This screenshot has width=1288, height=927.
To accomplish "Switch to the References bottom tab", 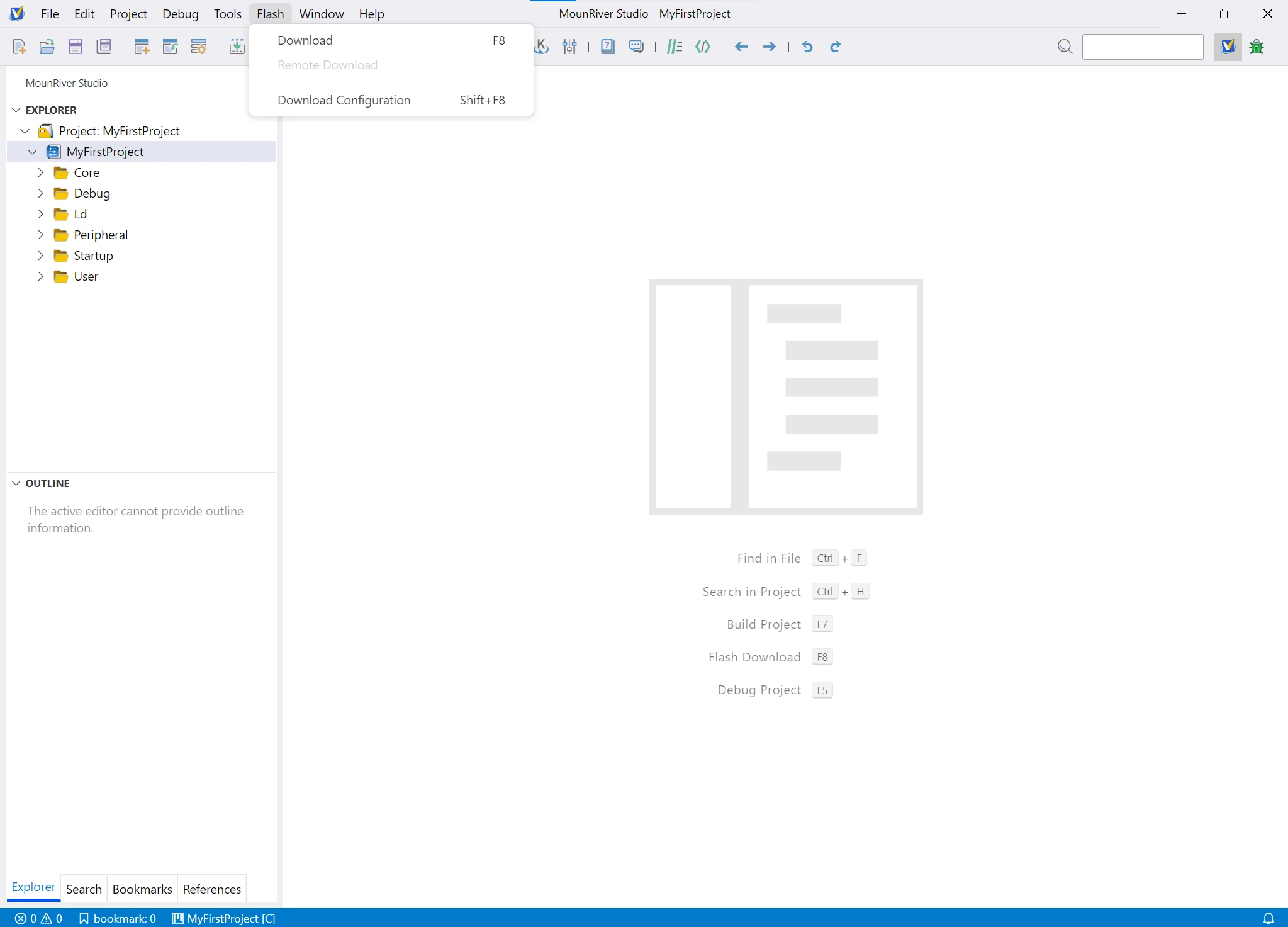I will [x=212, y=889].
